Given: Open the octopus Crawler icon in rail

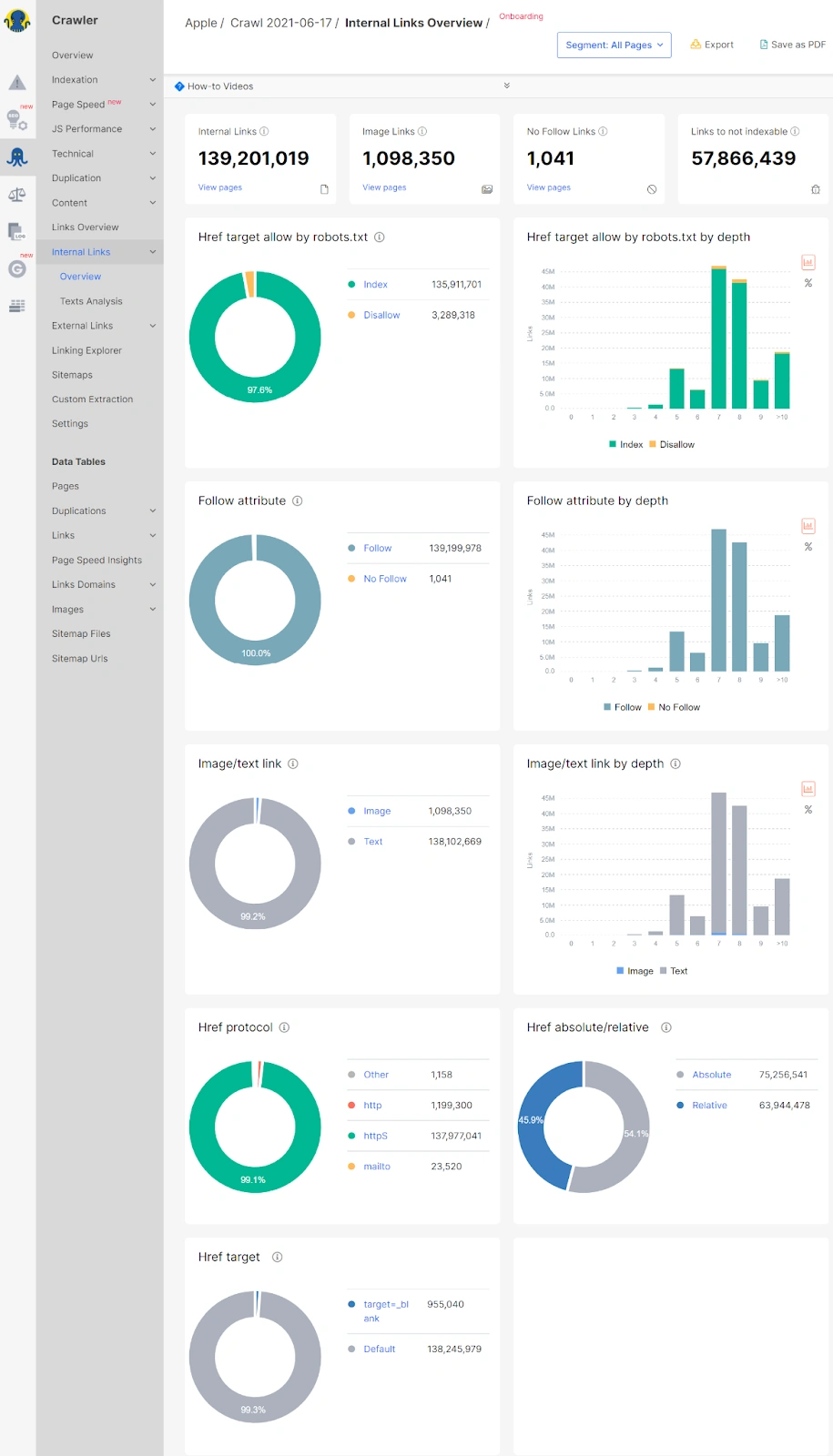Looking at the screenshot, I should click(x=17, y=157).
